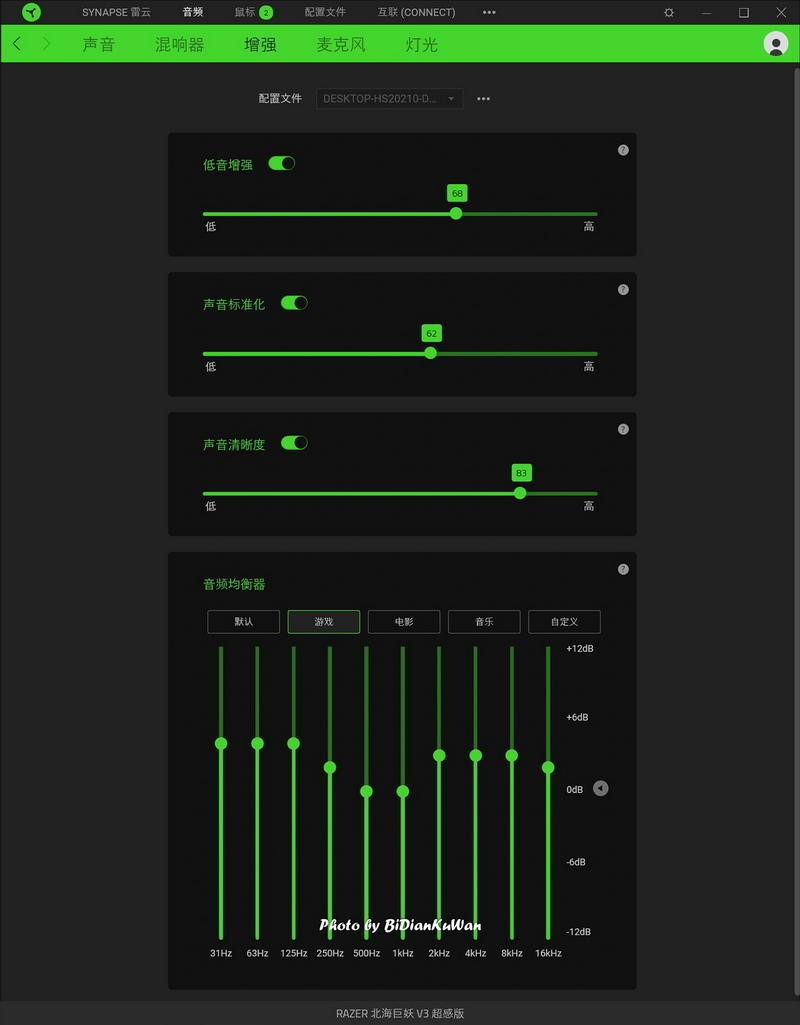This screenshot has width=800, height=1025.
Task: Click the 125Hz equalizer slider handle
Action: point(293,743)
